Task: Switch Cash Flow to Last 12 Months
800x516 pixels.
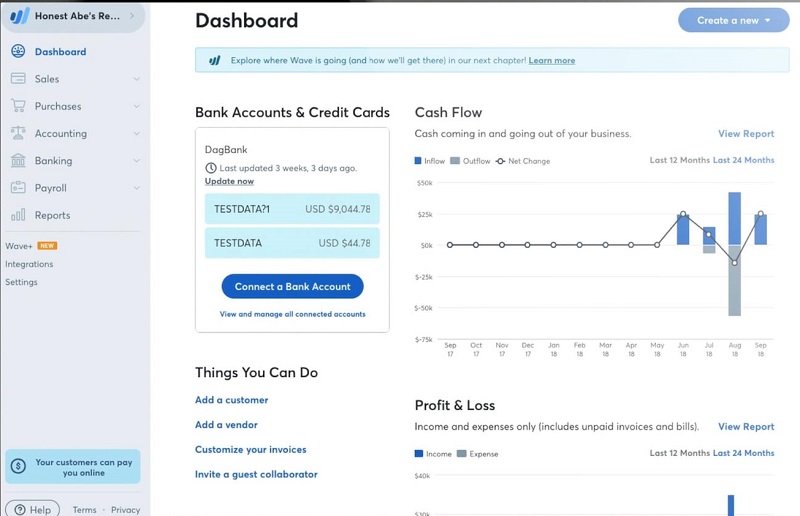Action: tap(680, 160)
